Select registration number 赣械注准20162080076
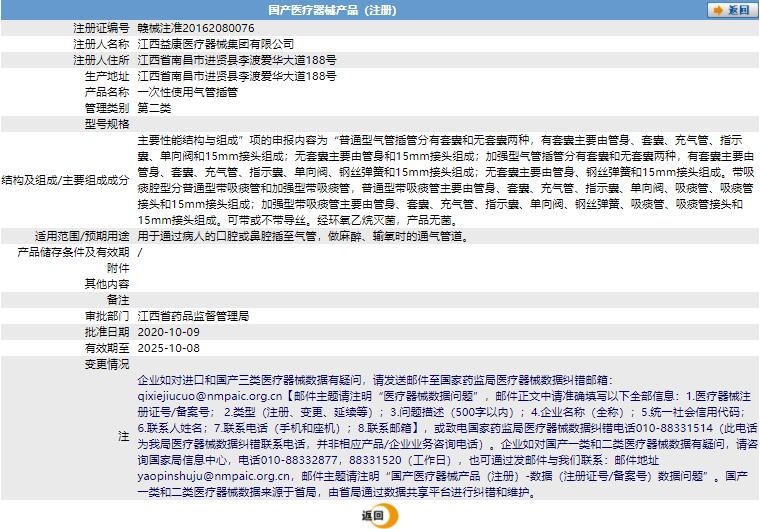 pos(196,28)
